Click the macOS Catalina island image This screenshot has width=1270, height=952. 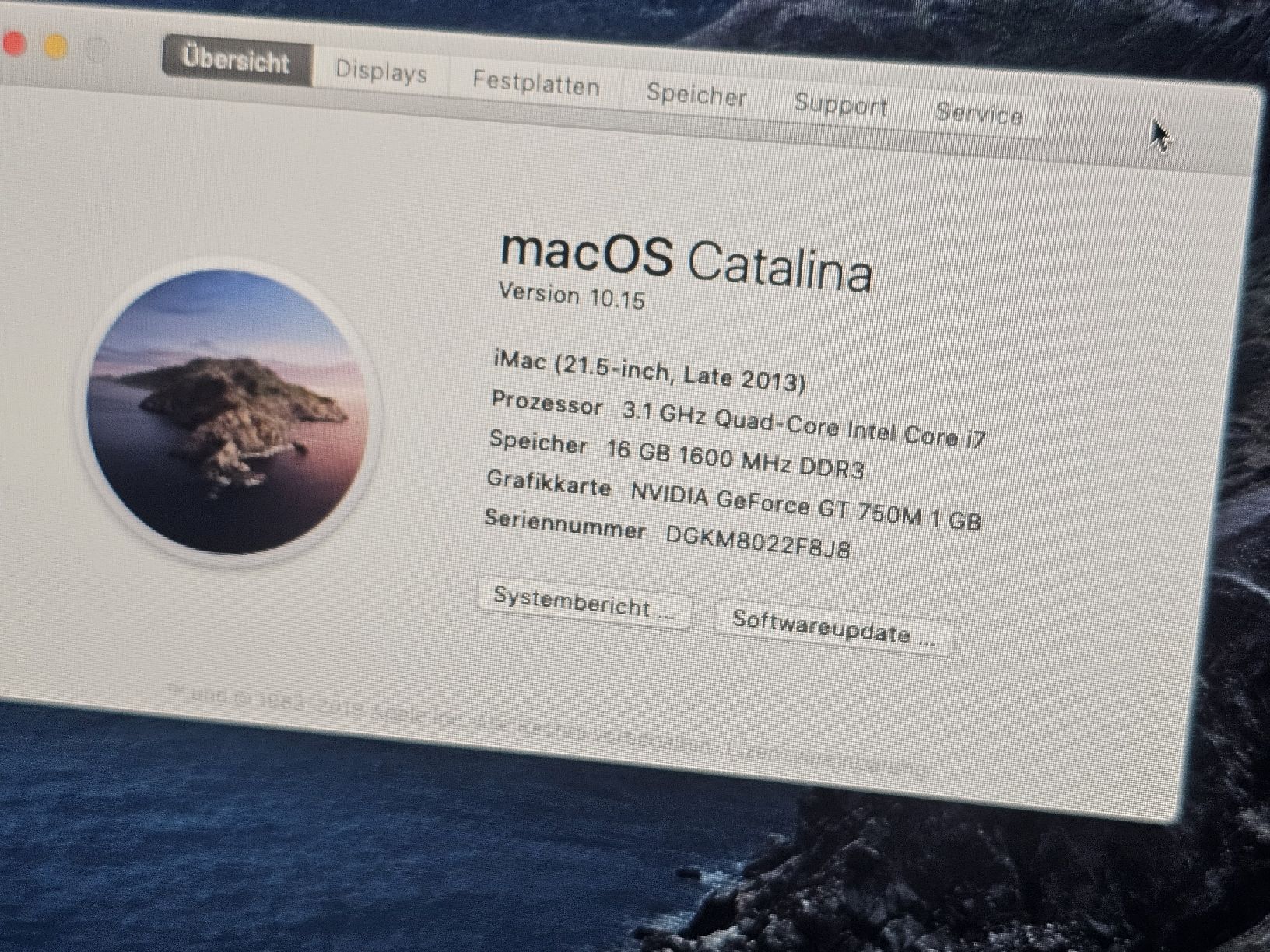pyautogui.click(x=229, y=412)
